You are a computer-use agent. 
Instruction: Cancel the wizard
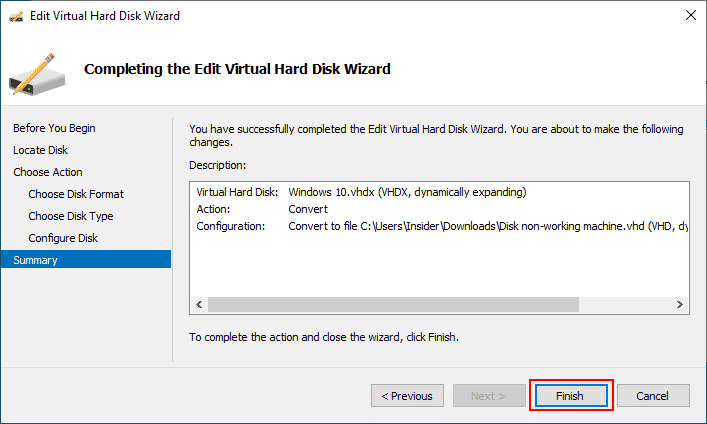653,396
